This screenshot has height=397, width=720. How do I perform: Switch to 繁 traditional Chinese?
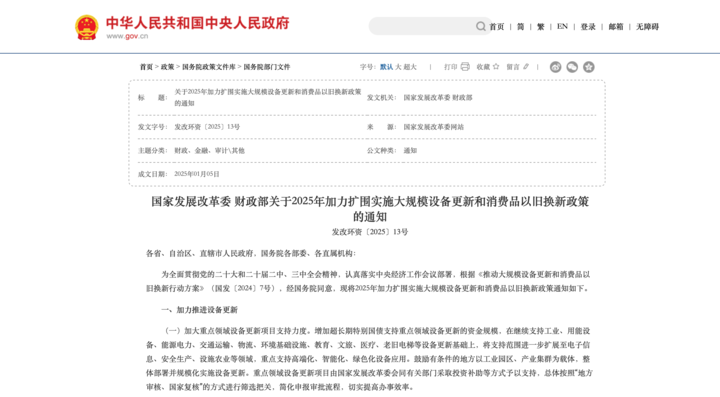pos(540,27)
